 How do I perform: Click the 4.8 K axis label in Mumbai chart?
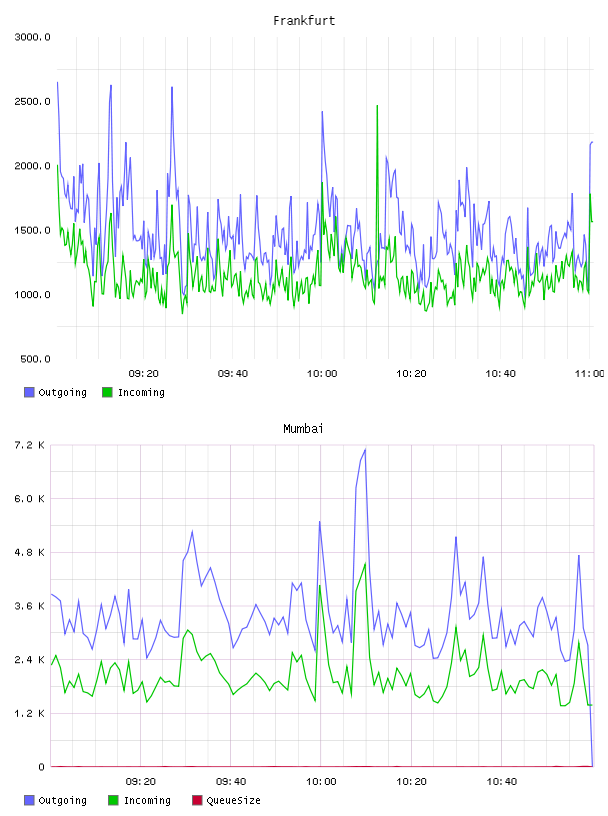pos(30,553)
